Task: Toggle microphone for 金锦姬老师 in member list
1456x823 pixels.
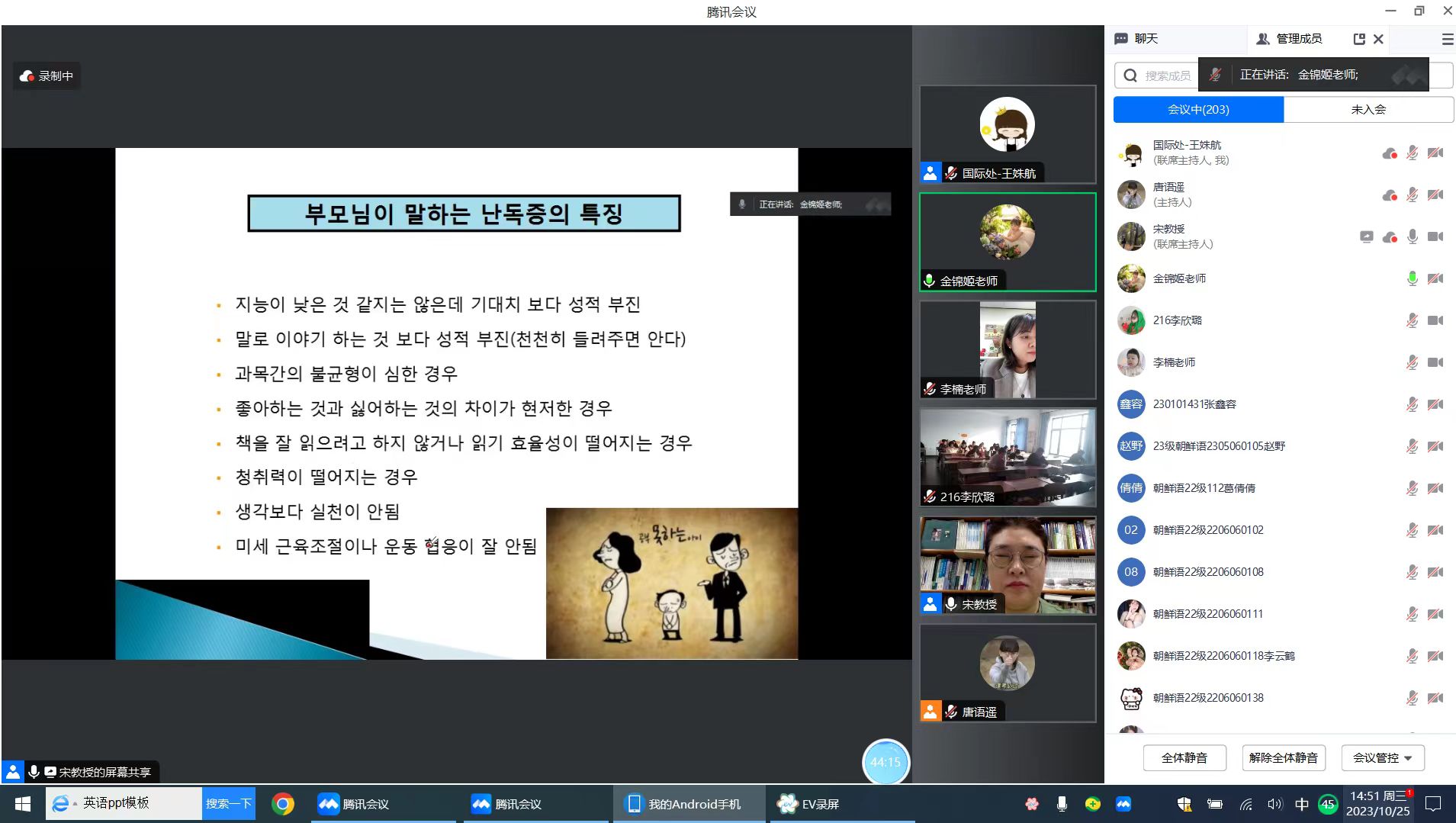Action: tap(1412, 278)
